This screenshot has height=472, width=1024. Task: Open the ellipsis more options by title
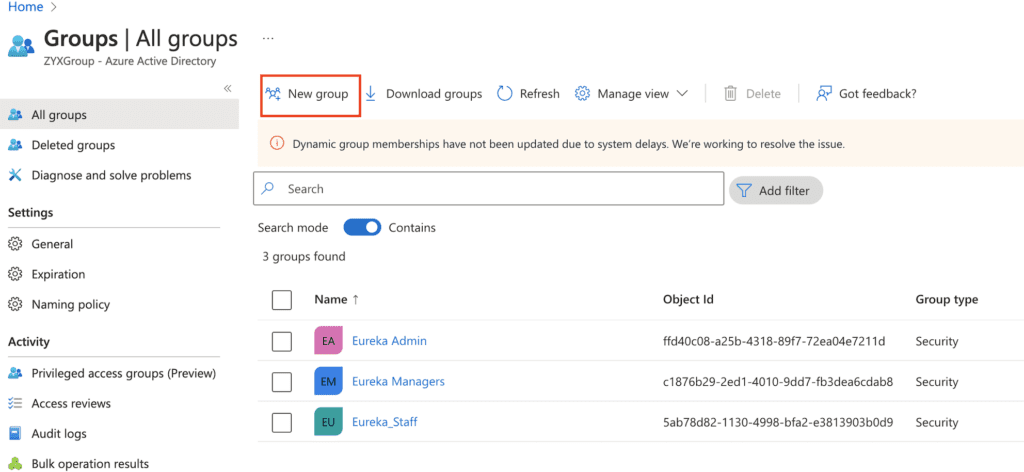click(268, 39)
